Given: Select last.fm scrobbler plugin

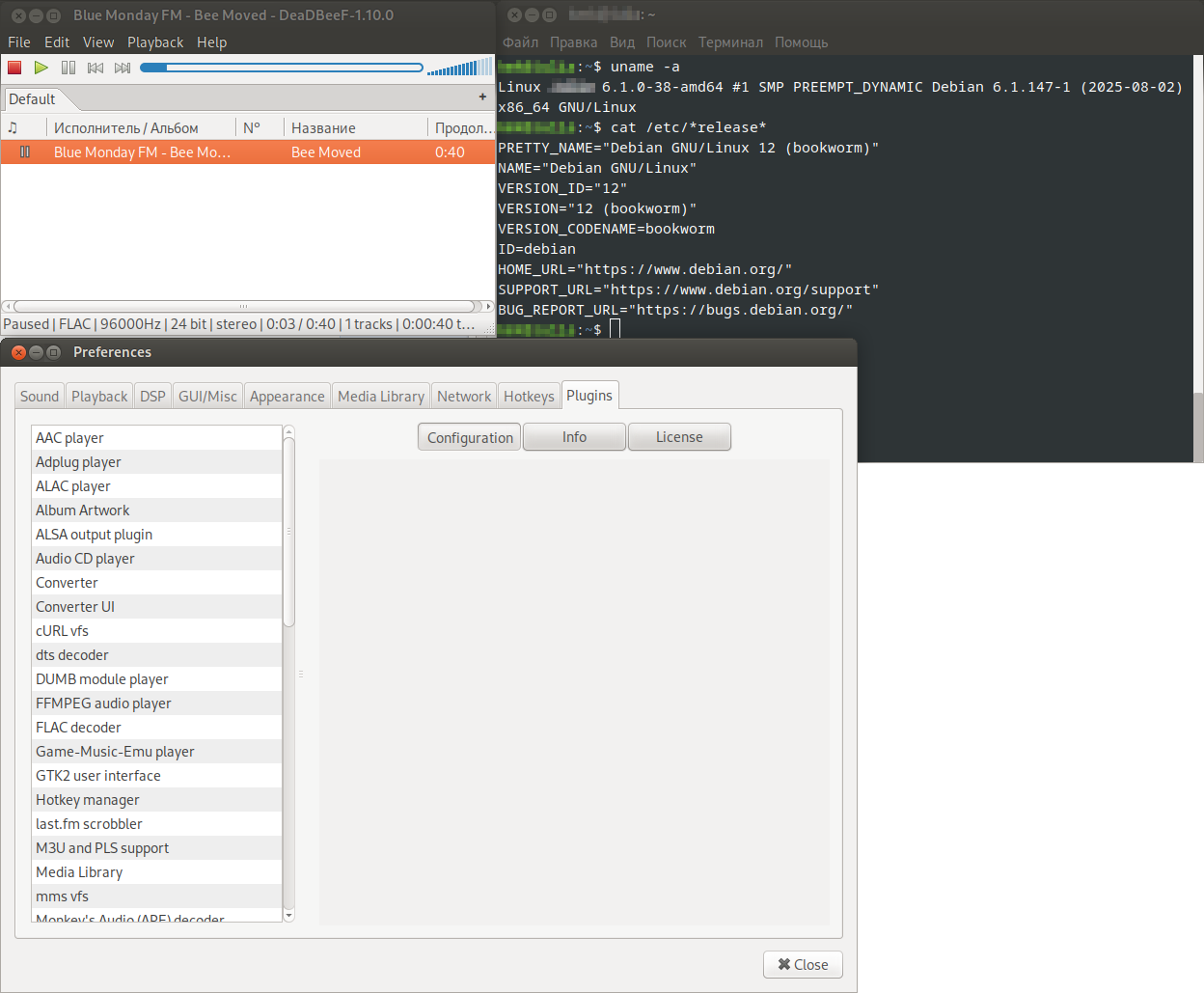Looking at the screenshot, I should point(89,824).
